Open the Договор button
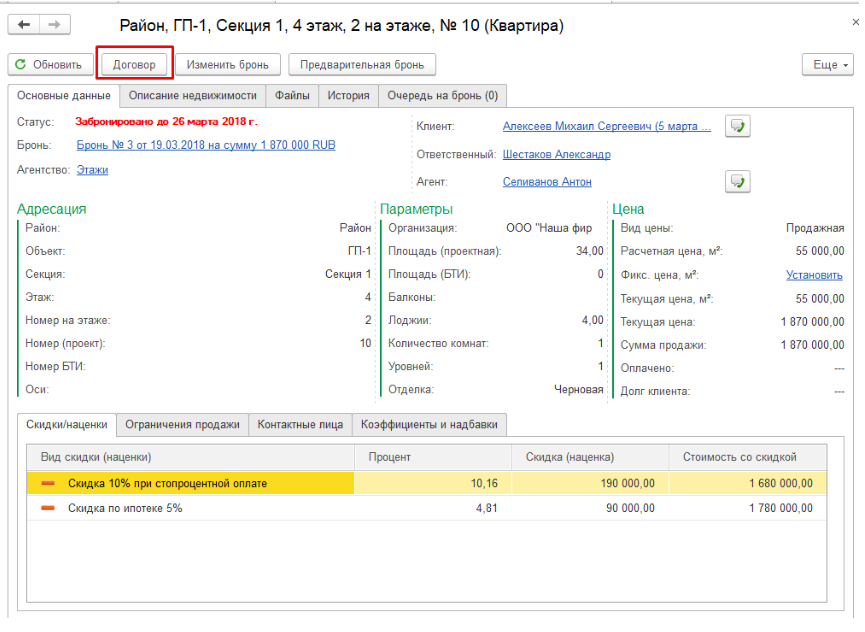 point(134,64)
